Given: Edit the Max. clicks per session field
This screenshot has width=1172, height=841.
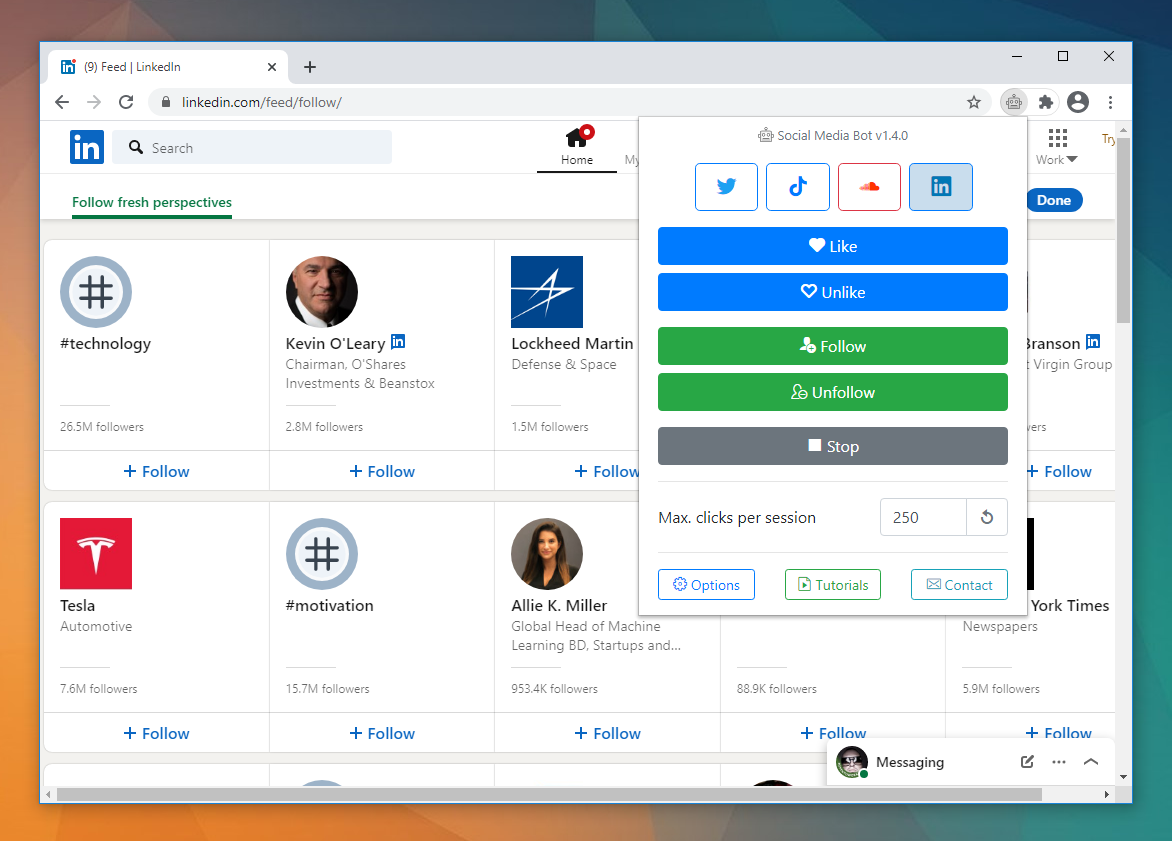Looking at the screenshot, I should click(x=924, y=517).
